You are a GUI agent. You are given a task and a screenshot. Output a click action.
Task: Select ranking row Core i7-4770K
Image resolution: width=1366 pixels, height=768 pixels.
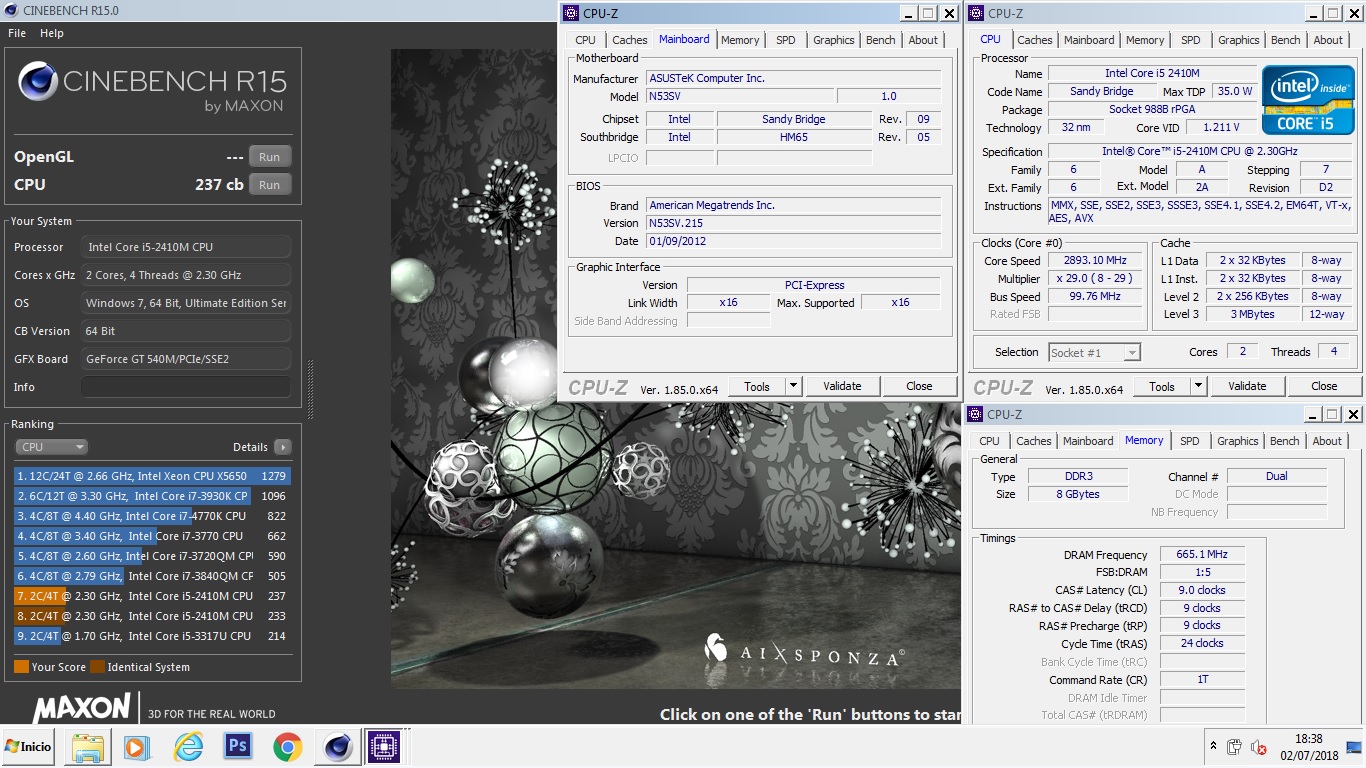point(152,516)
